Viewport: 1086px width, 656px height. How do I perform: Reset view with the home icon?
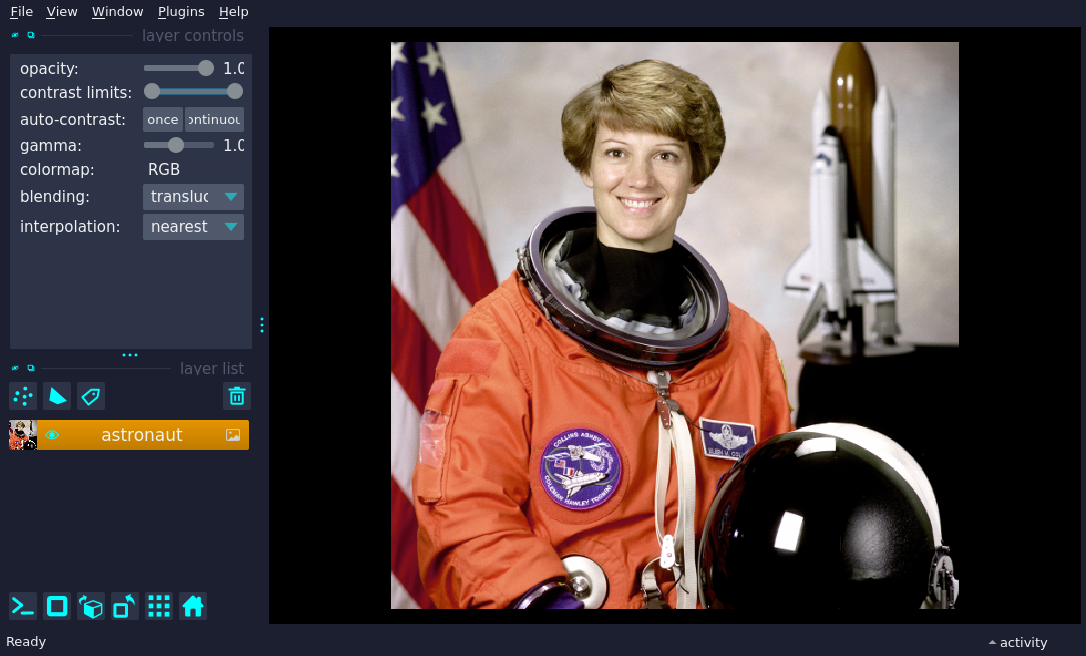(x=193, y=606)
